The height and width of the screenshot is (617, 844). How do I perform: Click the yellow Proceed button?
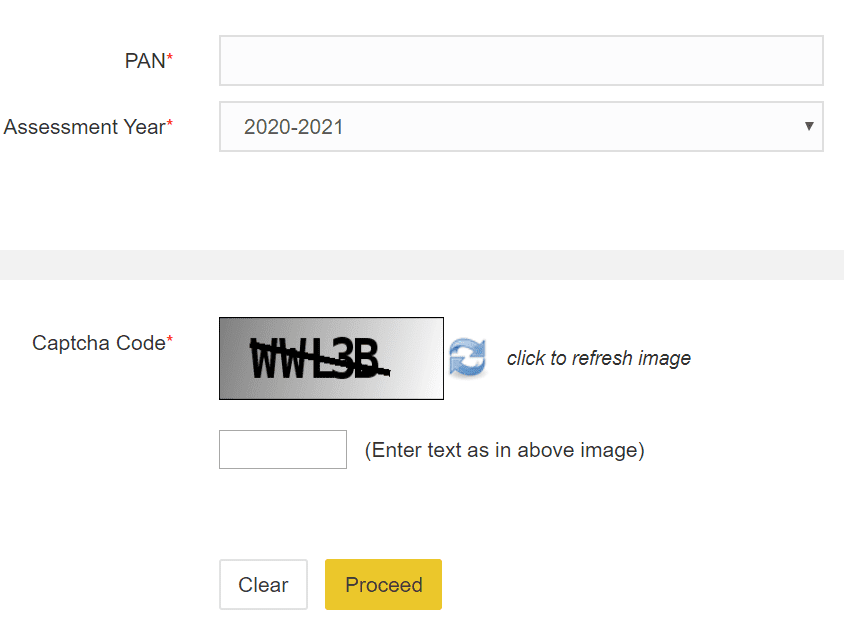(383, 585)
